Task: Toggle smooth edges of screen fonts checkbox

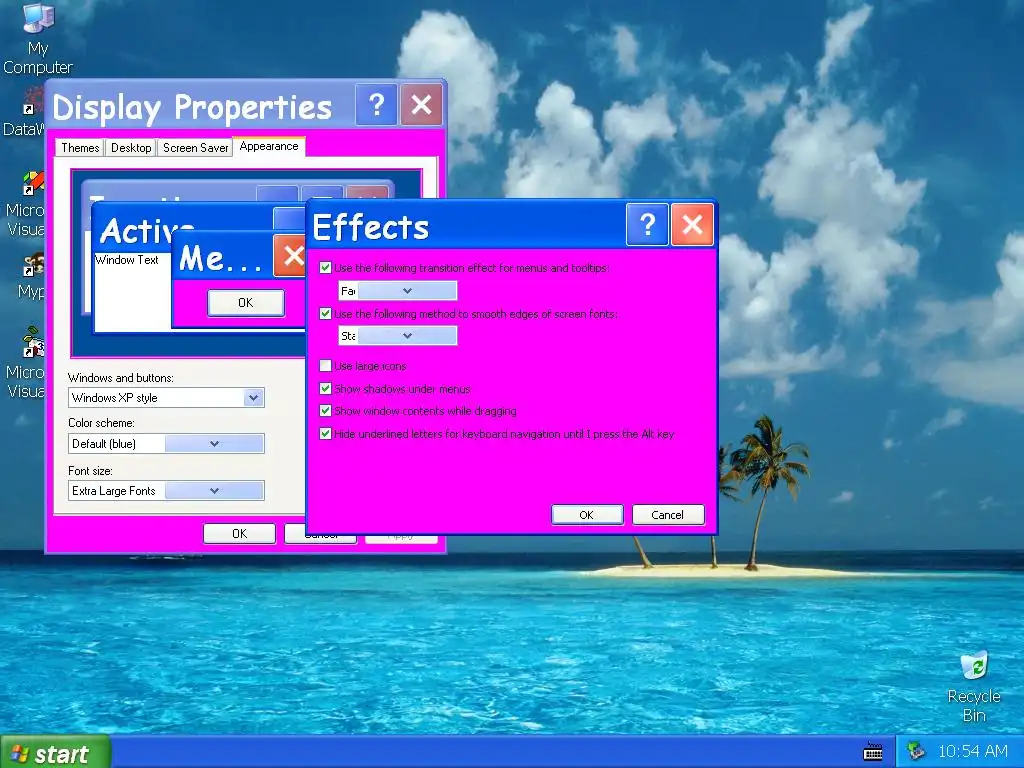Action: tap(325, 313)
